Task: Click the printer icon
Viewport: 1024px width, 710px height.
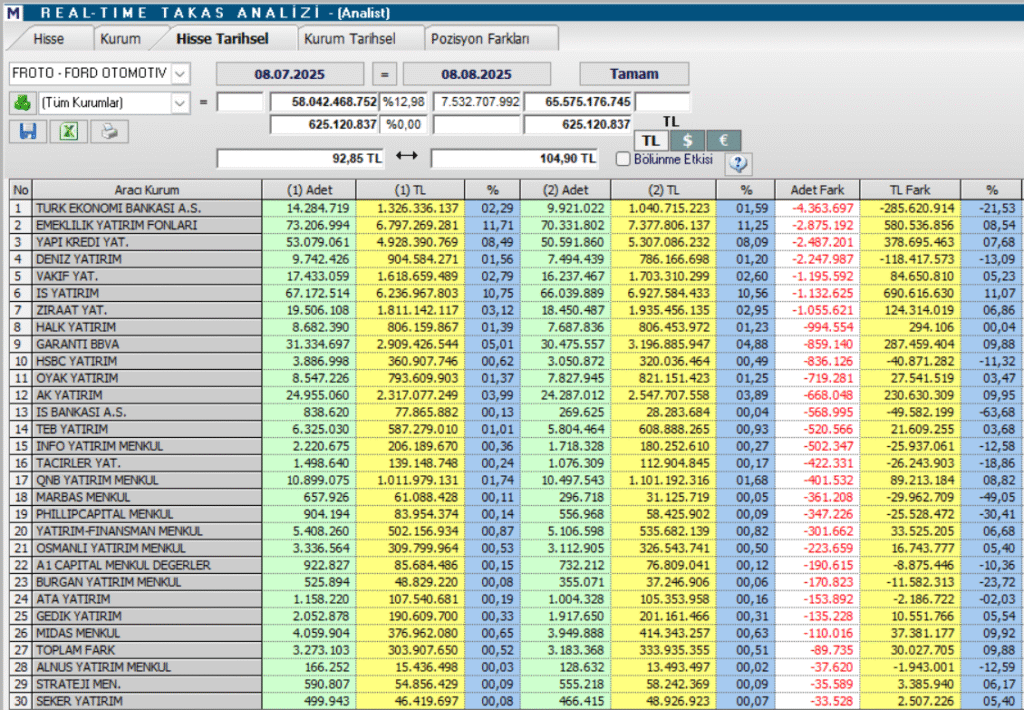Action: coord(109,131)
